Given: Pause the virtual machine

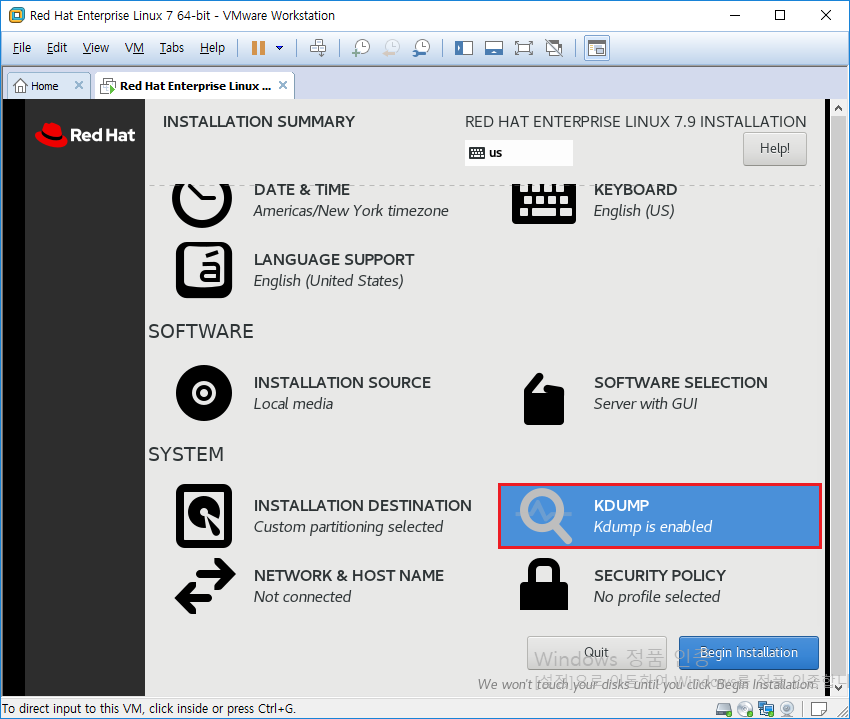Looking at the screenshot, I should point(258,48).
